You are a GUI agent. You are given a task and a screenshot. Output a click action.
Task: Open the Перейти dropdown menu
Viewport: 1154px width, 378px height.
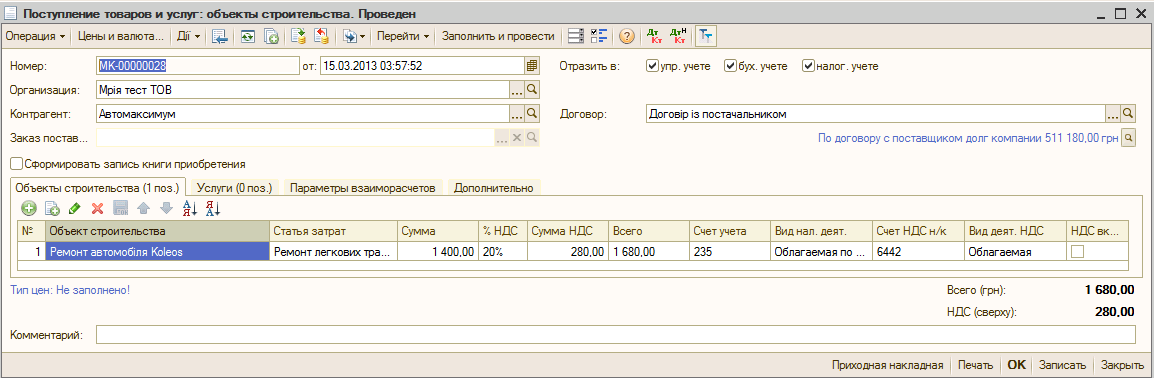(403, 35)
